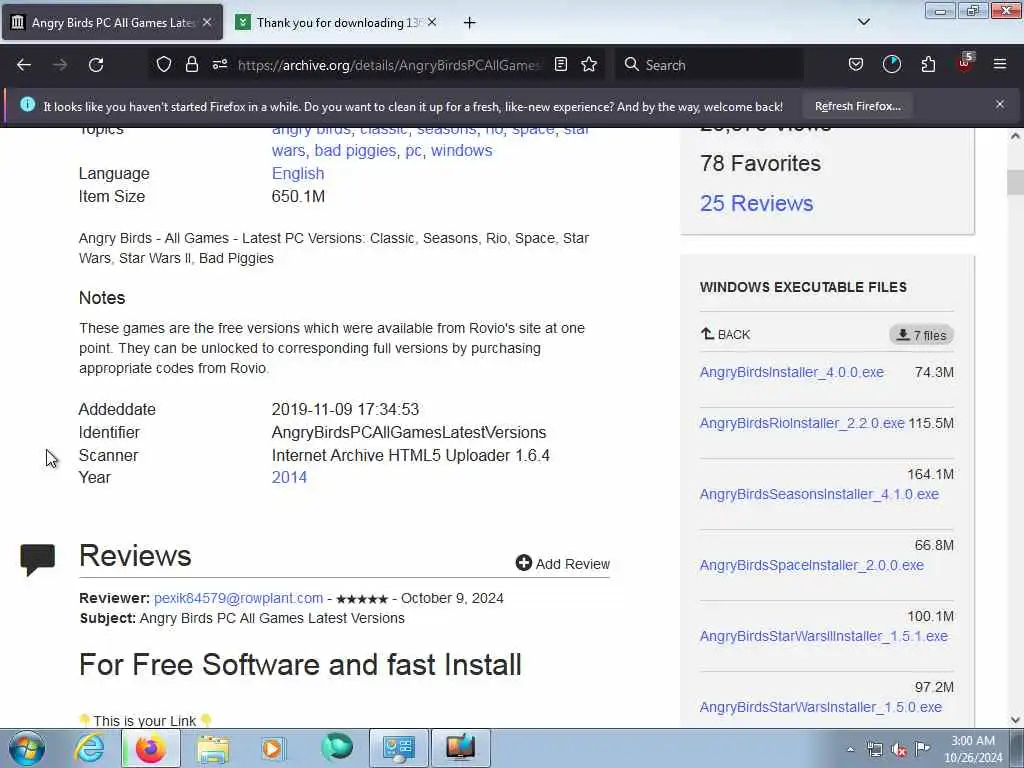Image resolution: width=1024 pixels, height=768 pixels.
Task: Open reviewer pexik84579@rowplant.com link
Action: [238, 598]
